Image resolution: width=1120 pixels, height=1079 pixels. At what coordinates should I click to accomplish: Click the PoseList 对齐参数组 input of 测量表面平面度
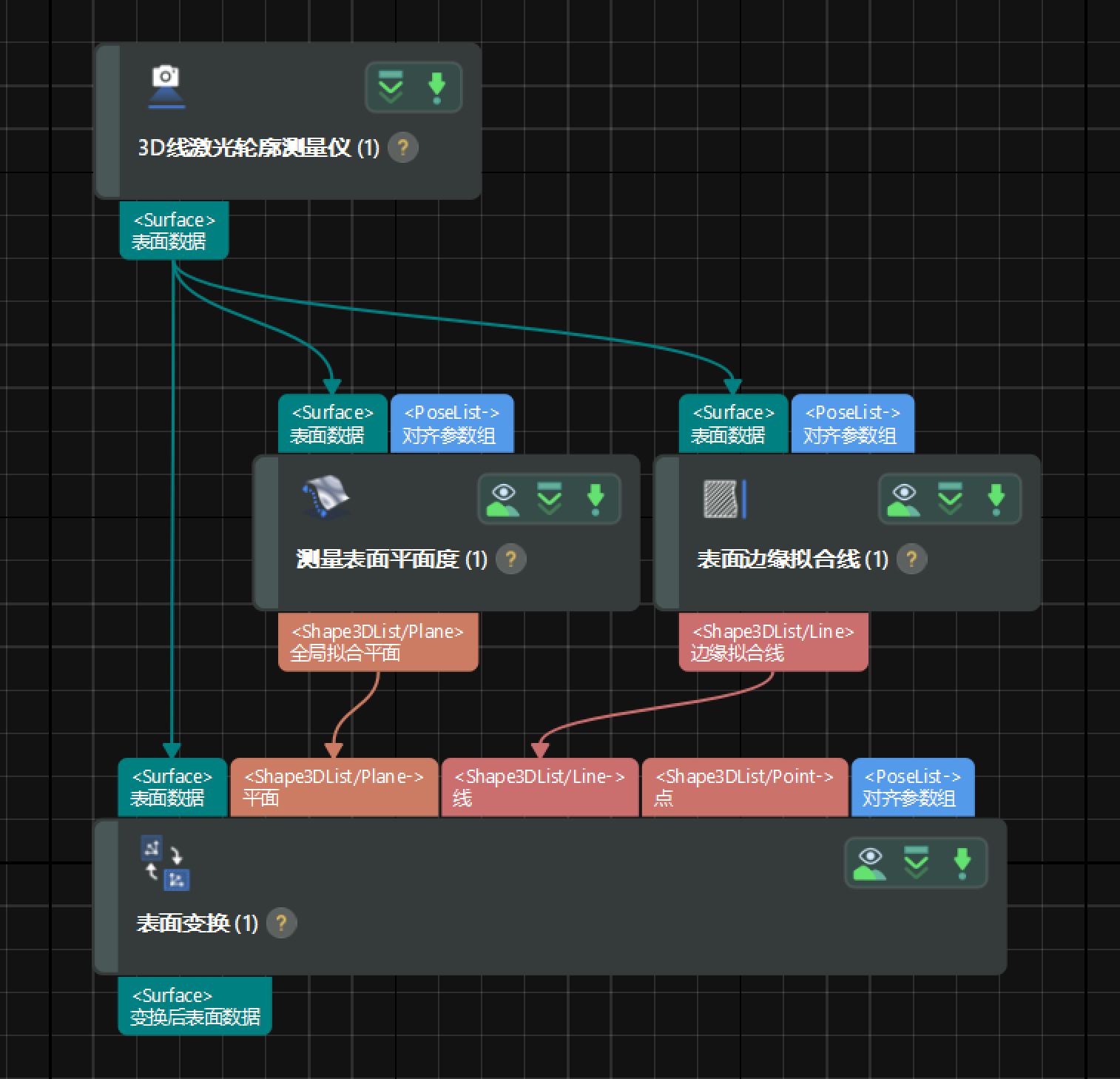(452, 423)
